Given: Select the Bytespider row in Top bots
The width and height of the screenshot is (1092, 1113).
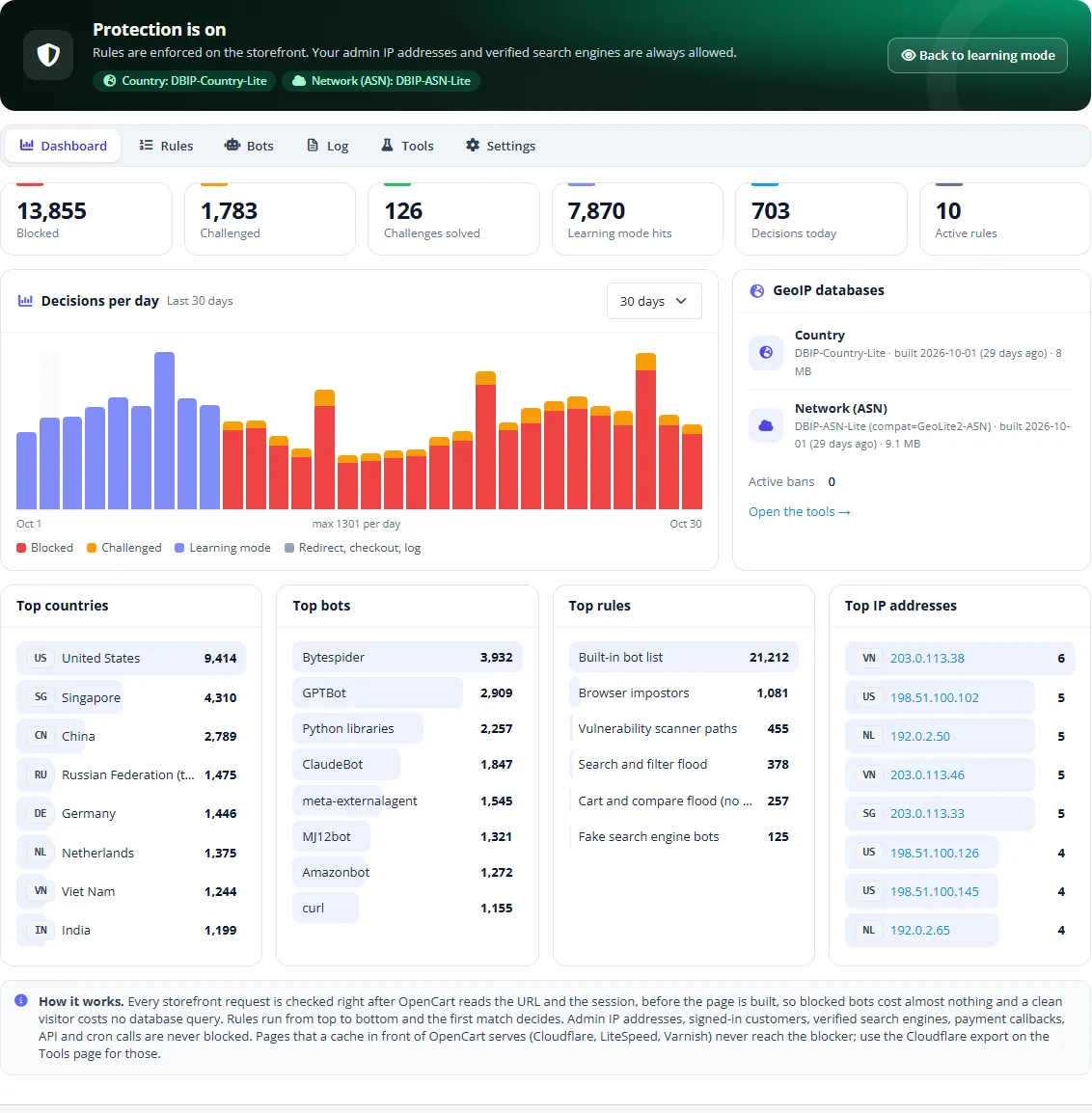Looking at the screenshot, I should [407, 658].
